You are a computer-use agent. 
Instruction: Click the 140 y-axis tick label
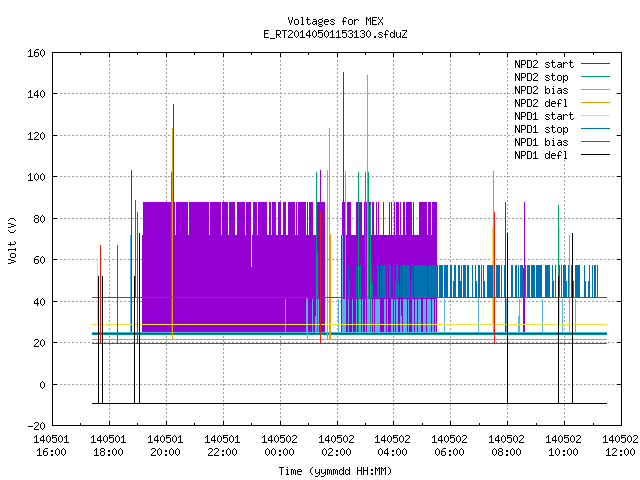click(36, 94)
